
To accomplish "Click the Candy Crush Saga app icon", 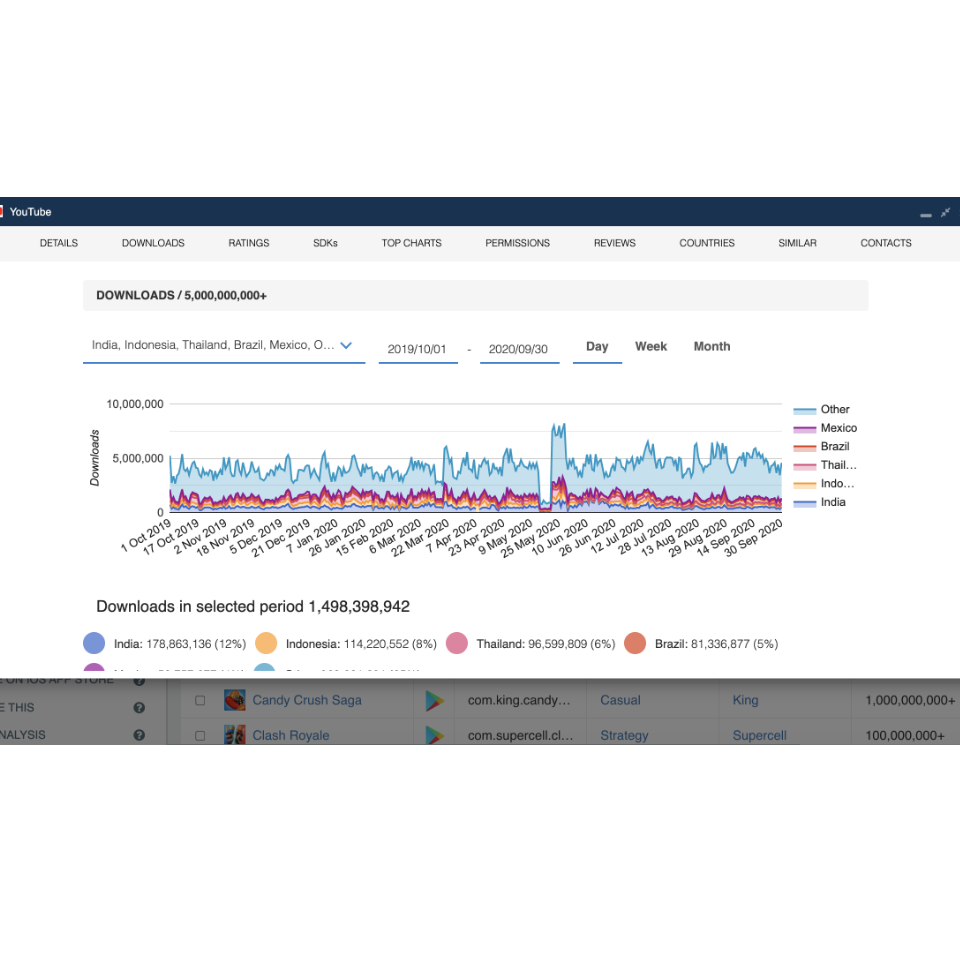I will click(235, 700).
